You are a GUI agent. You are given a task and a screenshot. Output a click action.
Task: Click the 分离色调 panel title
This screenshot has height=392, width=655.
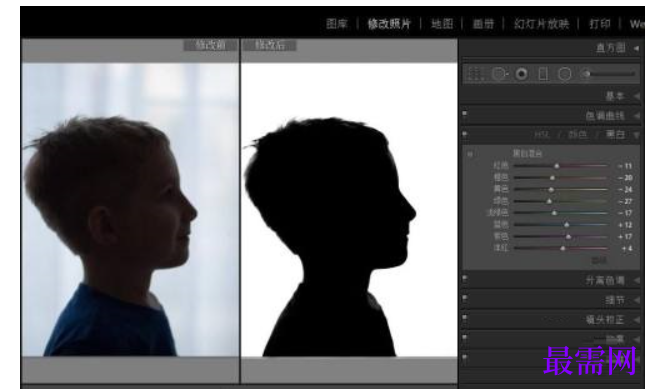pyautogui.click(x=605, y=280)
